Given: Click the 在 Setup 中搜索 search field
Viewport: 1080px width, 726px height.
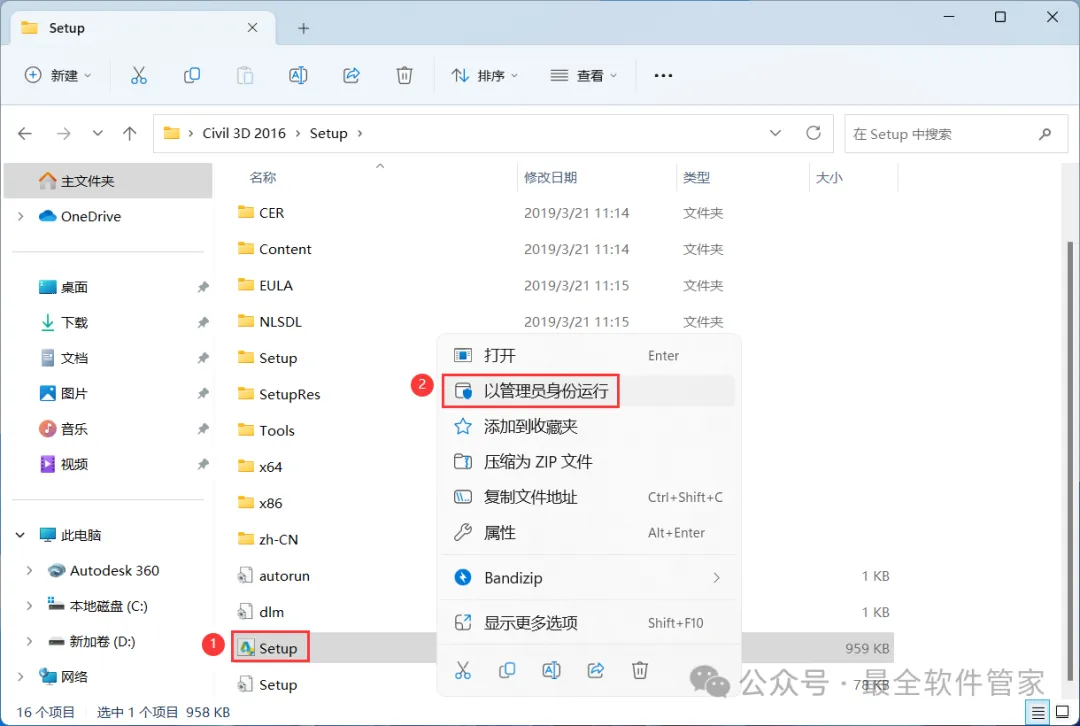Looking at the screenshot, I should 956,134.
